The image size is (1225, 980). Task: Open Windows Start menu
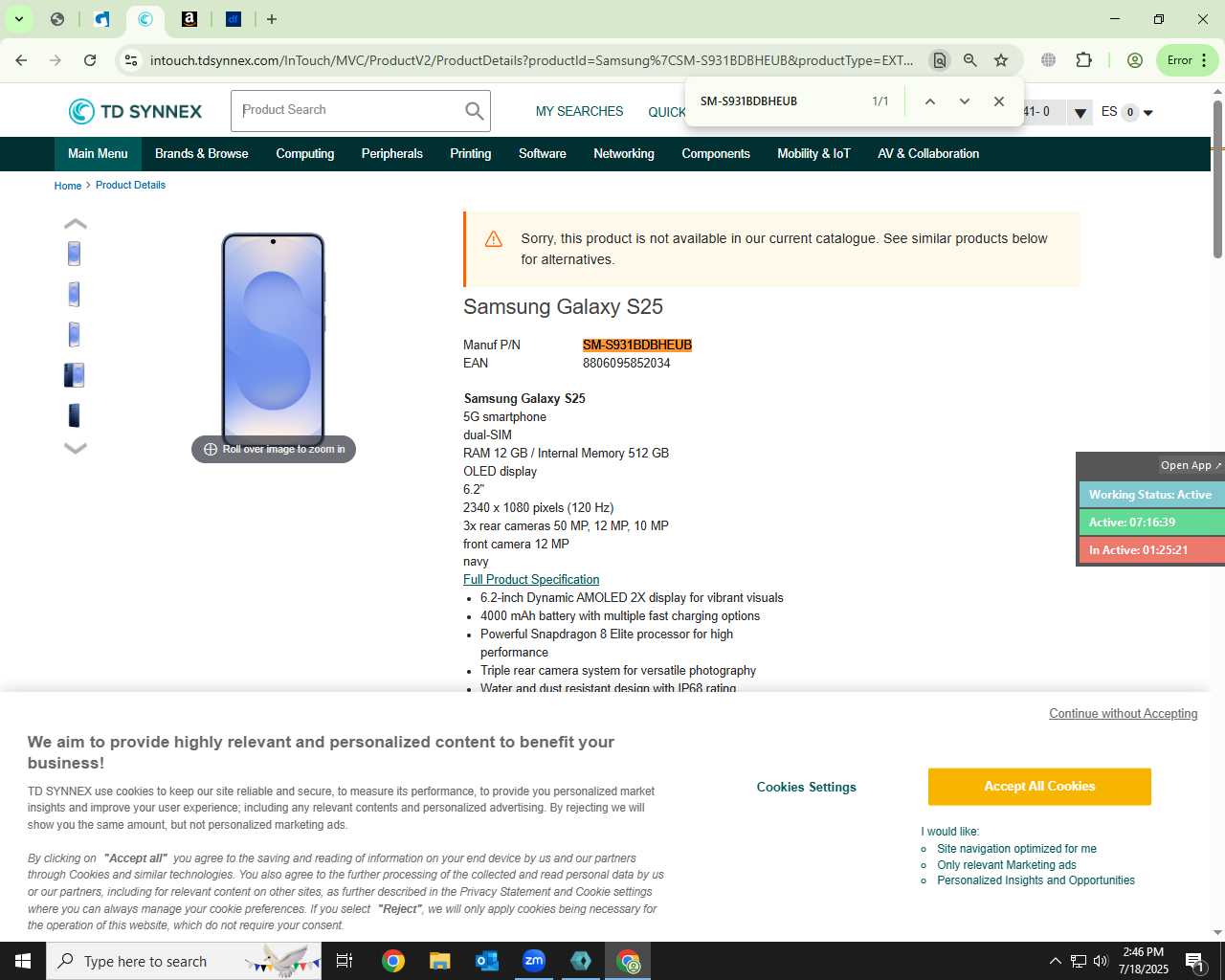click(x=23, y=961)
